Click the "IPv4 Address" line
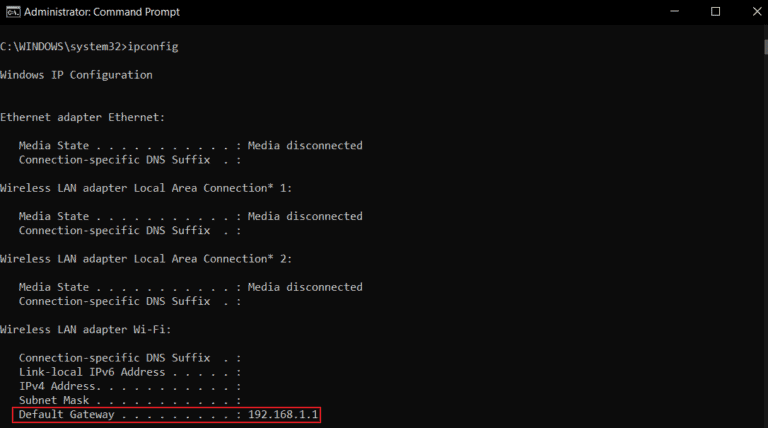Screen dimensions: 768x428 click(x=62, y=386)
